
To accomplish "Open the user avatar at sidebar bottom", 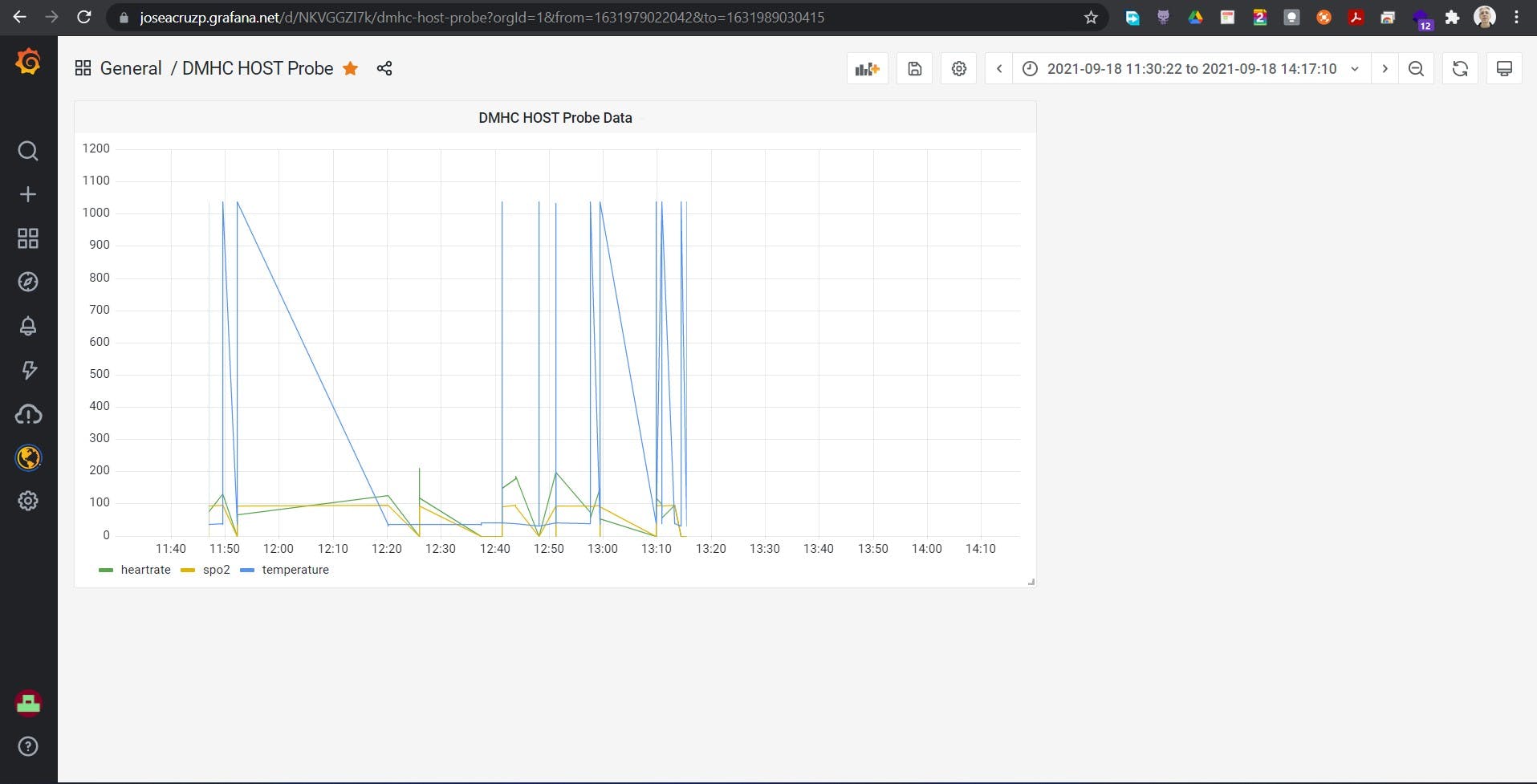I will [28, 703].
